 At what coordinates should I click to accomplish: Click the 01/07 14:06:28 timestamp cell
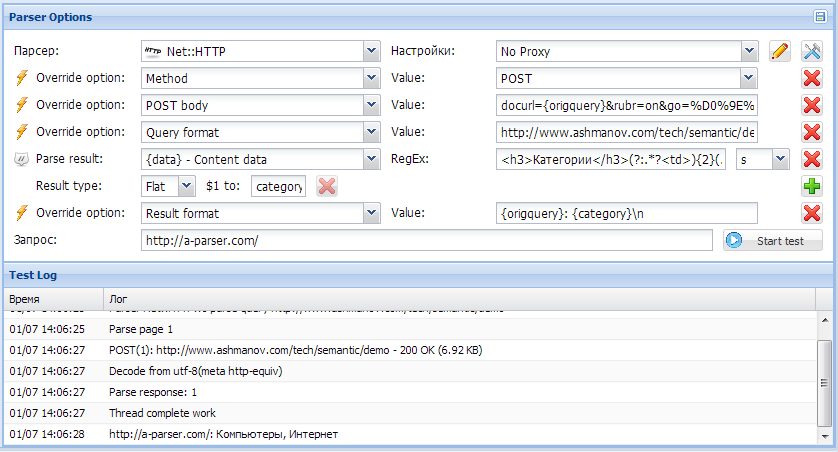point(47,434)
